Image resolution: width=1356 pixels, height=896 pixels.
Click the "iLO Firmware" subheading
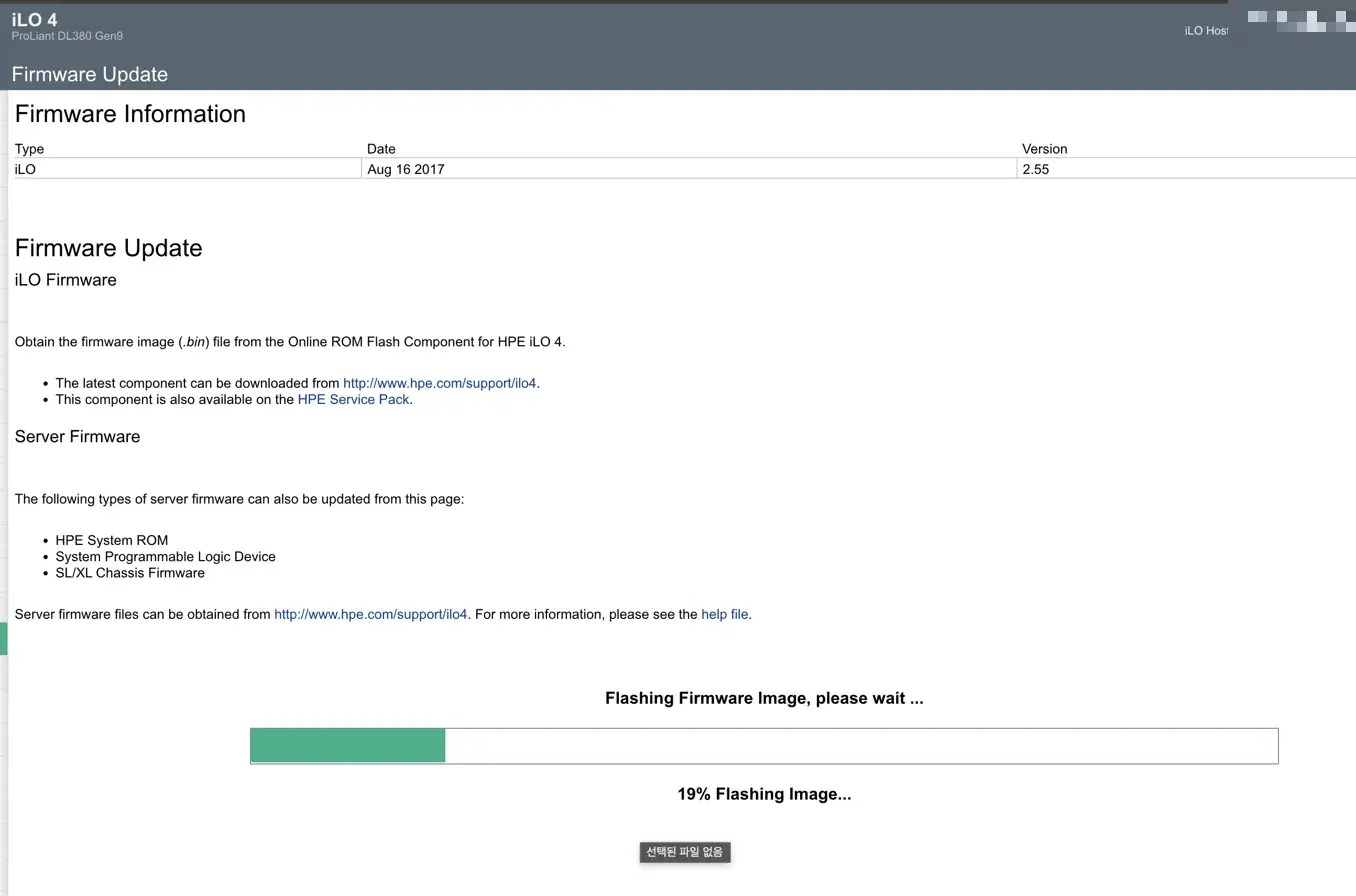pyautogui.click(x=66, y=280)
